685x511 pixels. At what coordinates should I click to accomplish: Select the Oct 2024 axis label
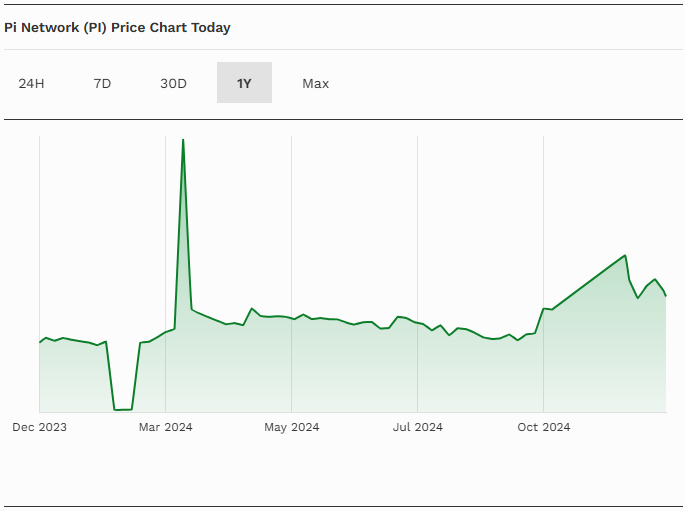[x=543, y=427]
